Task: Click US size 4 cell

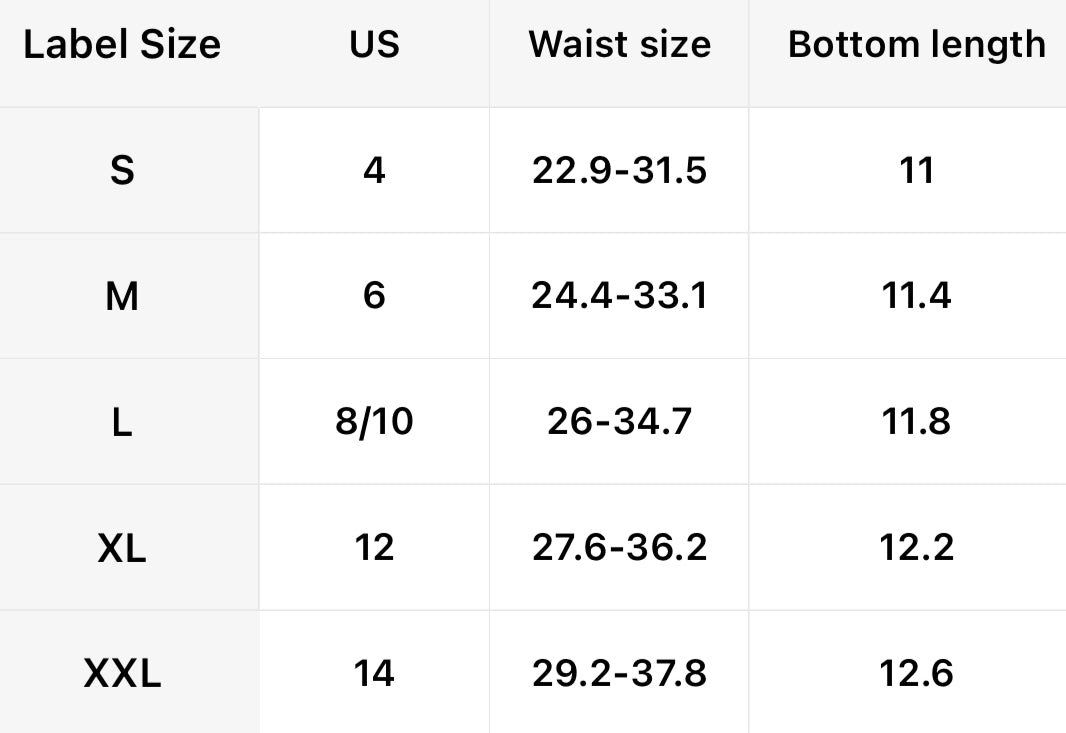Action: 374,171
